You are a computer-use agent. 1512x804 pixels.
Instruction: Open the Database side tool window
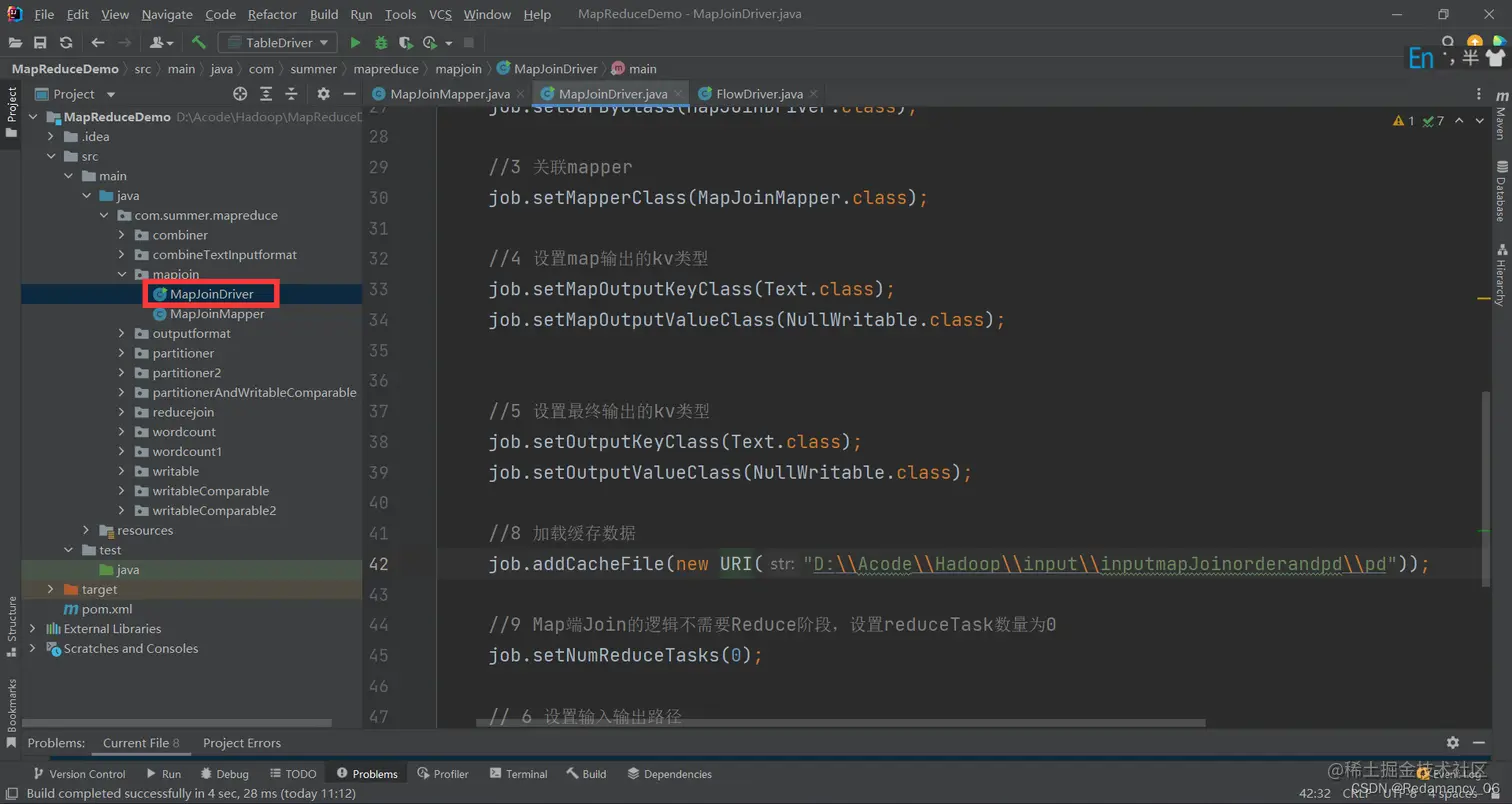1501,190
